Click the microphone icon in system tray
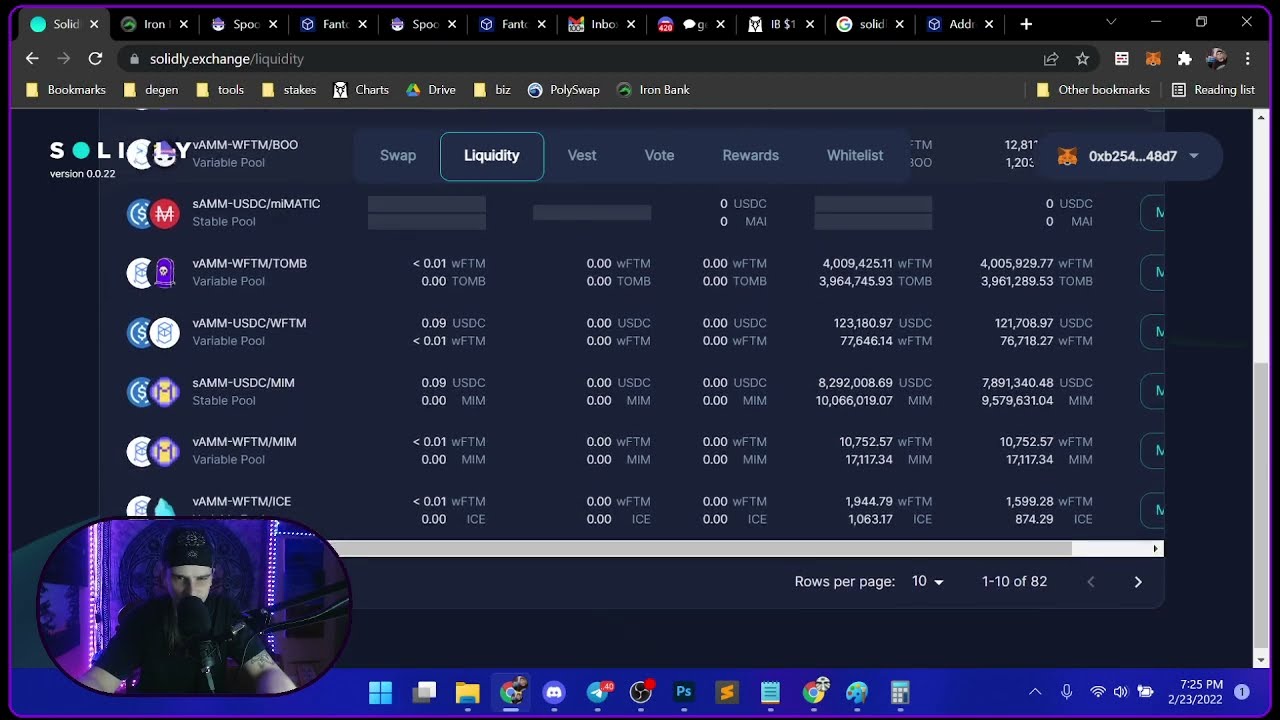The width and height of the screenshot is (1280, 720). click(x=1067, y=692)
